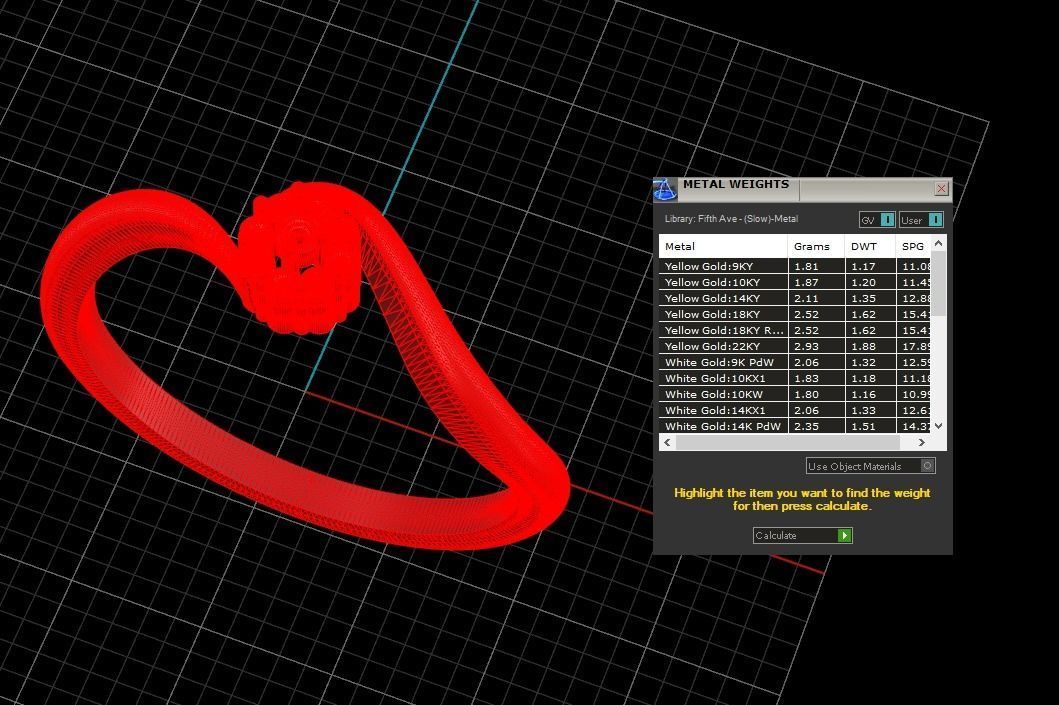The width and height of the screenshot is (1059, 705).
Task: Enable the Use Object Materials option
Action: coord(871,466)
